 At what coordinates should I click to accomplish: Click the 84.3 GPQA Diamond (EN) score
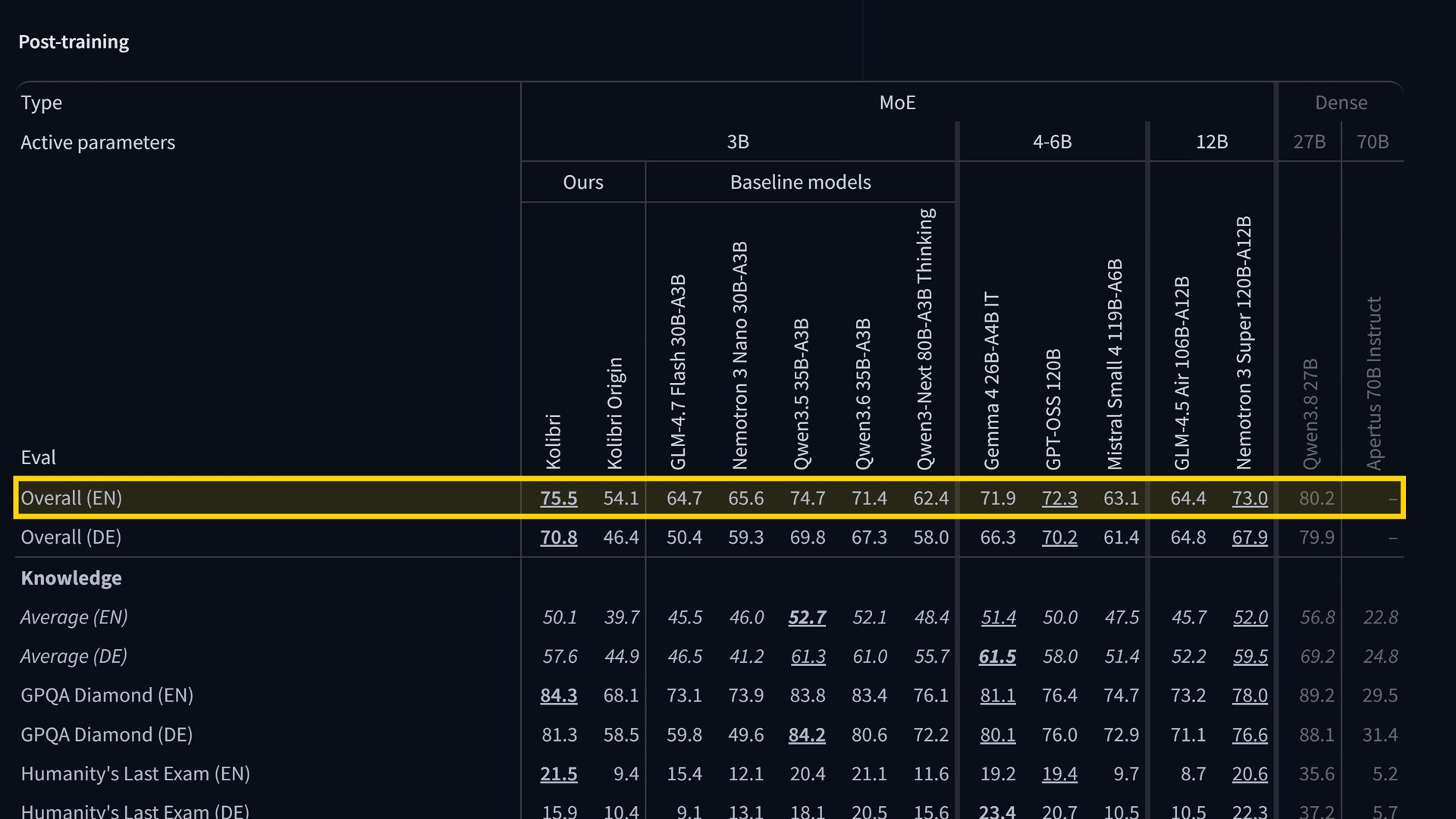(558, 695)
